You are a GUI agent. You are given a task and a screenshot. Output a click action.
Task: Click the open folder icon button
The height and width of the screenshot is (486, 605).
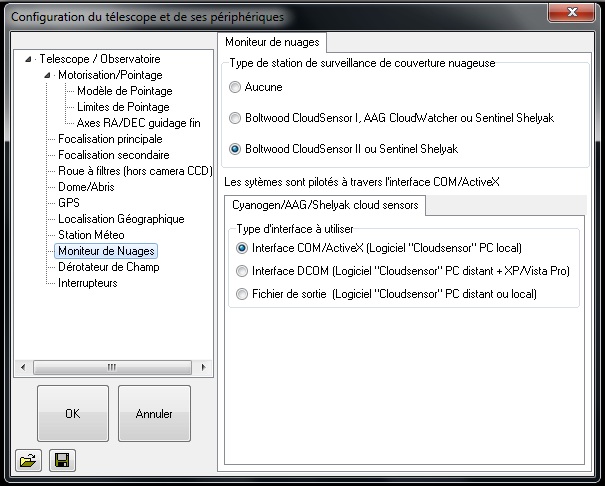point(25,460)
